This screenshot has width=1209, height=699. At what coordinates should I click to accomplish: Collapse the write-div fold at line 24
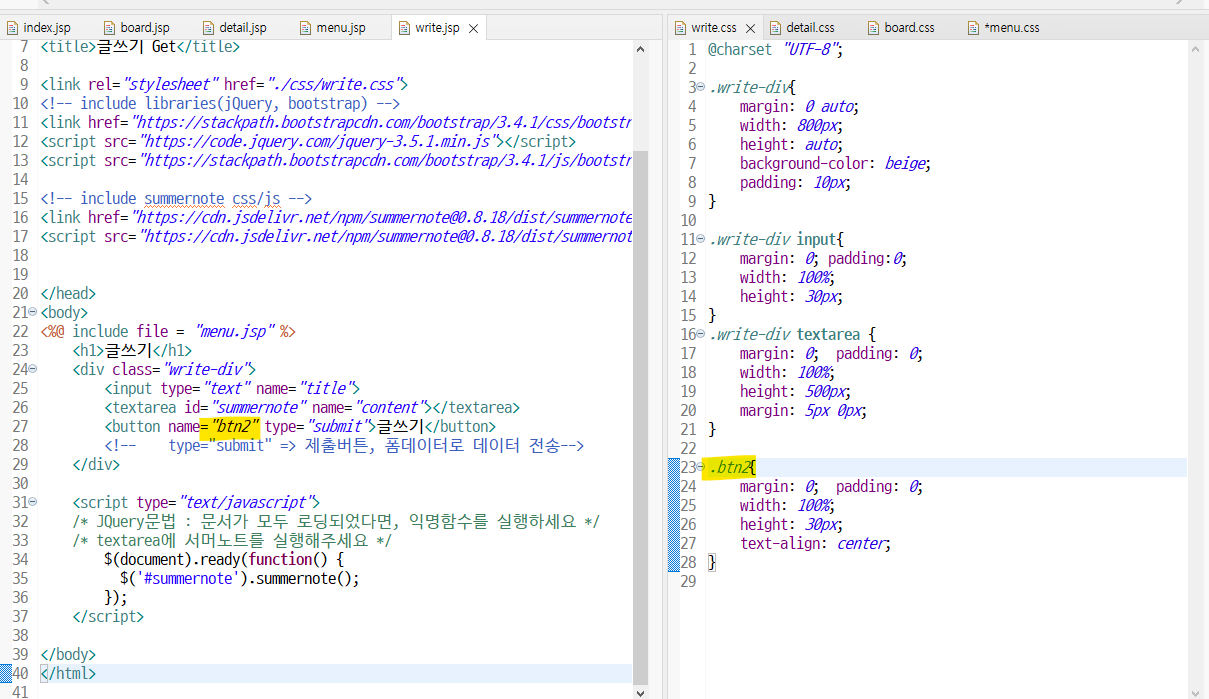point(33,369)
